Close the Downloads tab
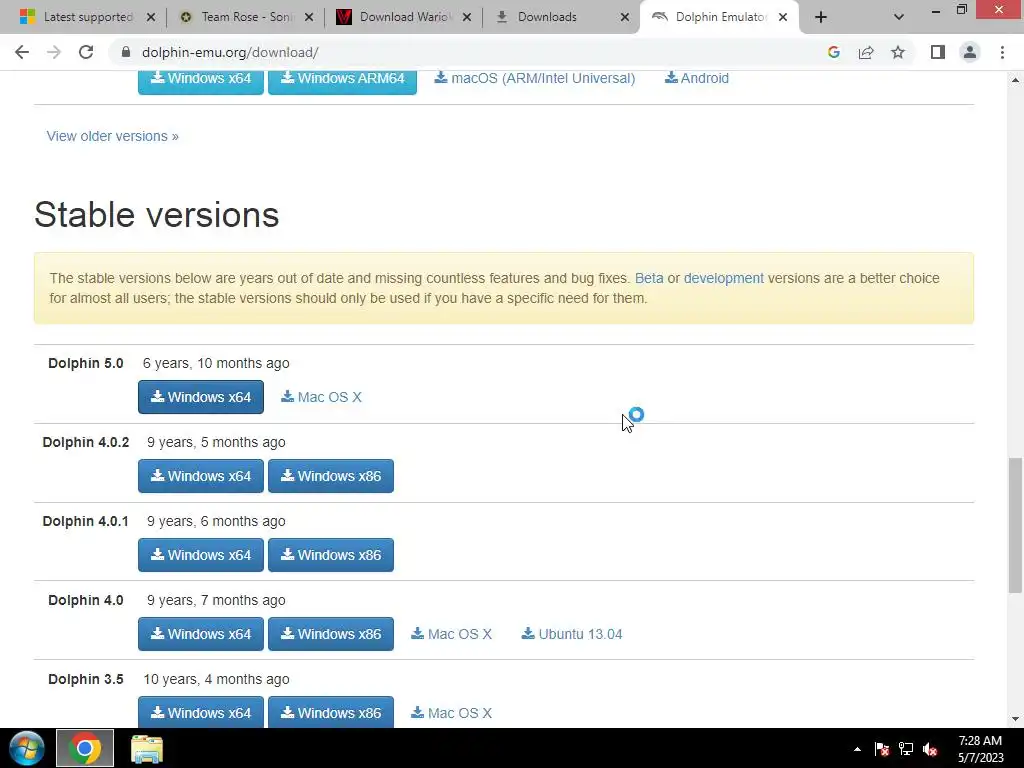 coord(625,17)
